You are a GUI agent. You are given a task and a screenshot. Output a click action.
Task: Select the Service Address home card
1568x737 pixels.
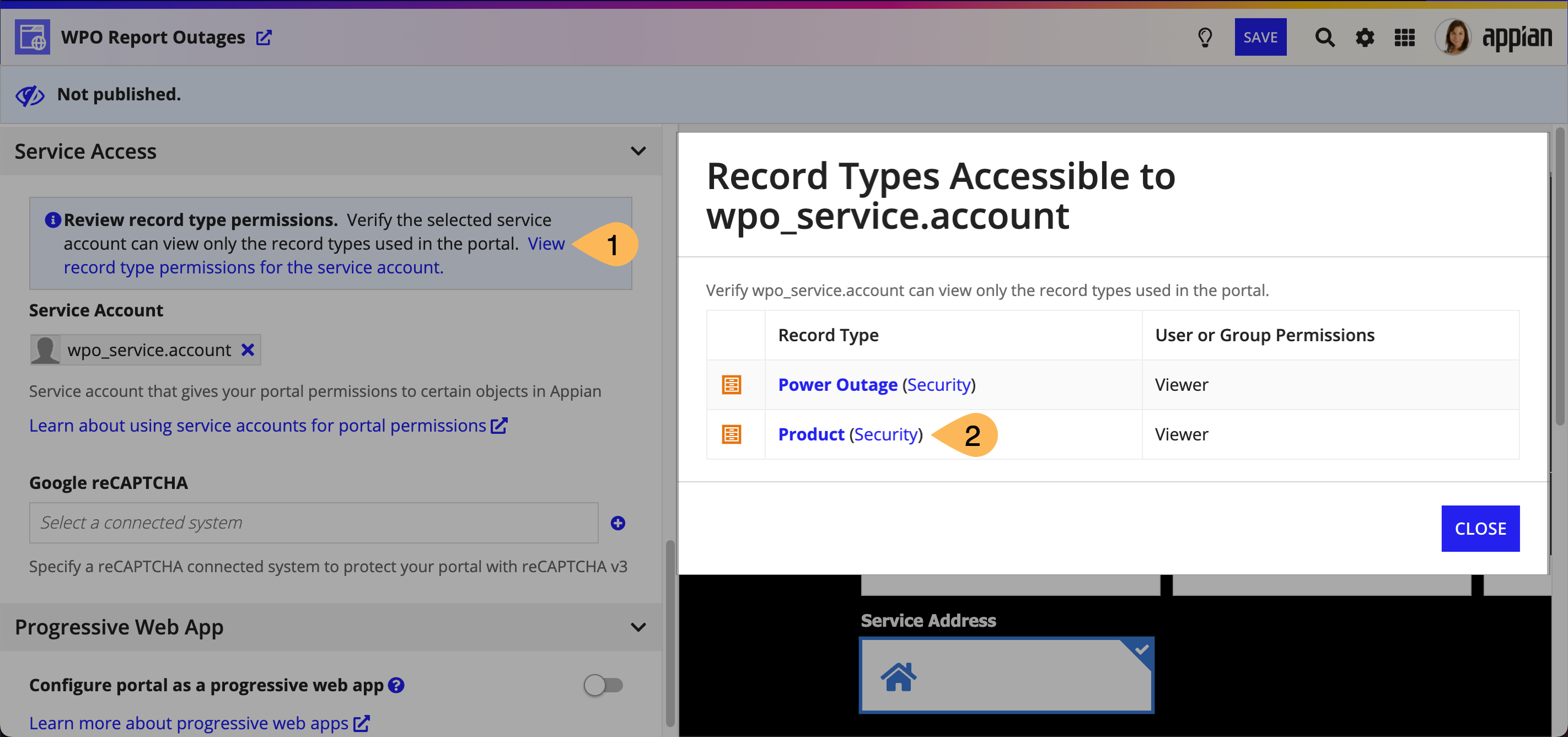[x=1006, y=675]
